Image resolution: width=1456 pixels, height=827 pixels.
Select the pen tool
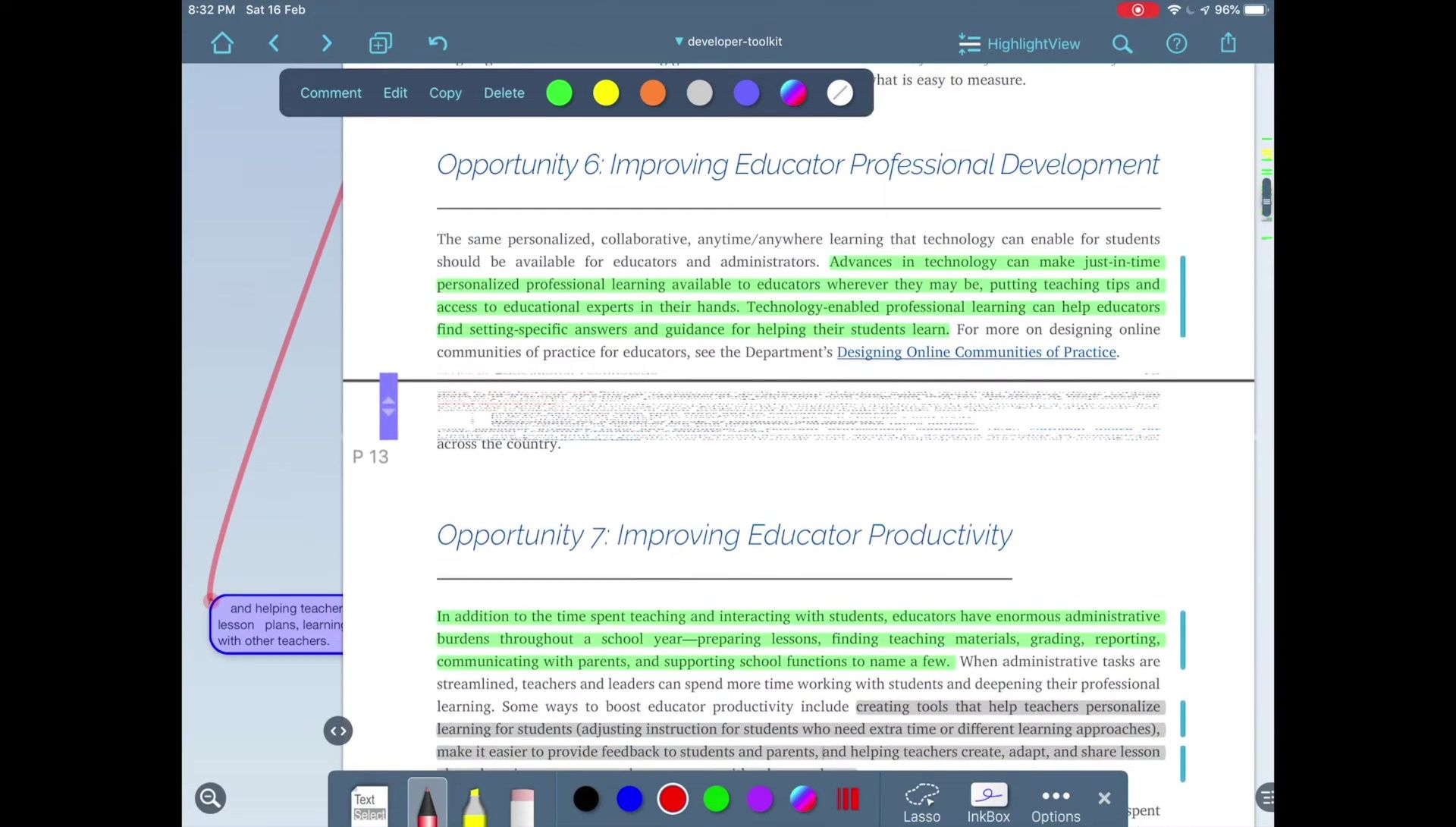[427, 804]
